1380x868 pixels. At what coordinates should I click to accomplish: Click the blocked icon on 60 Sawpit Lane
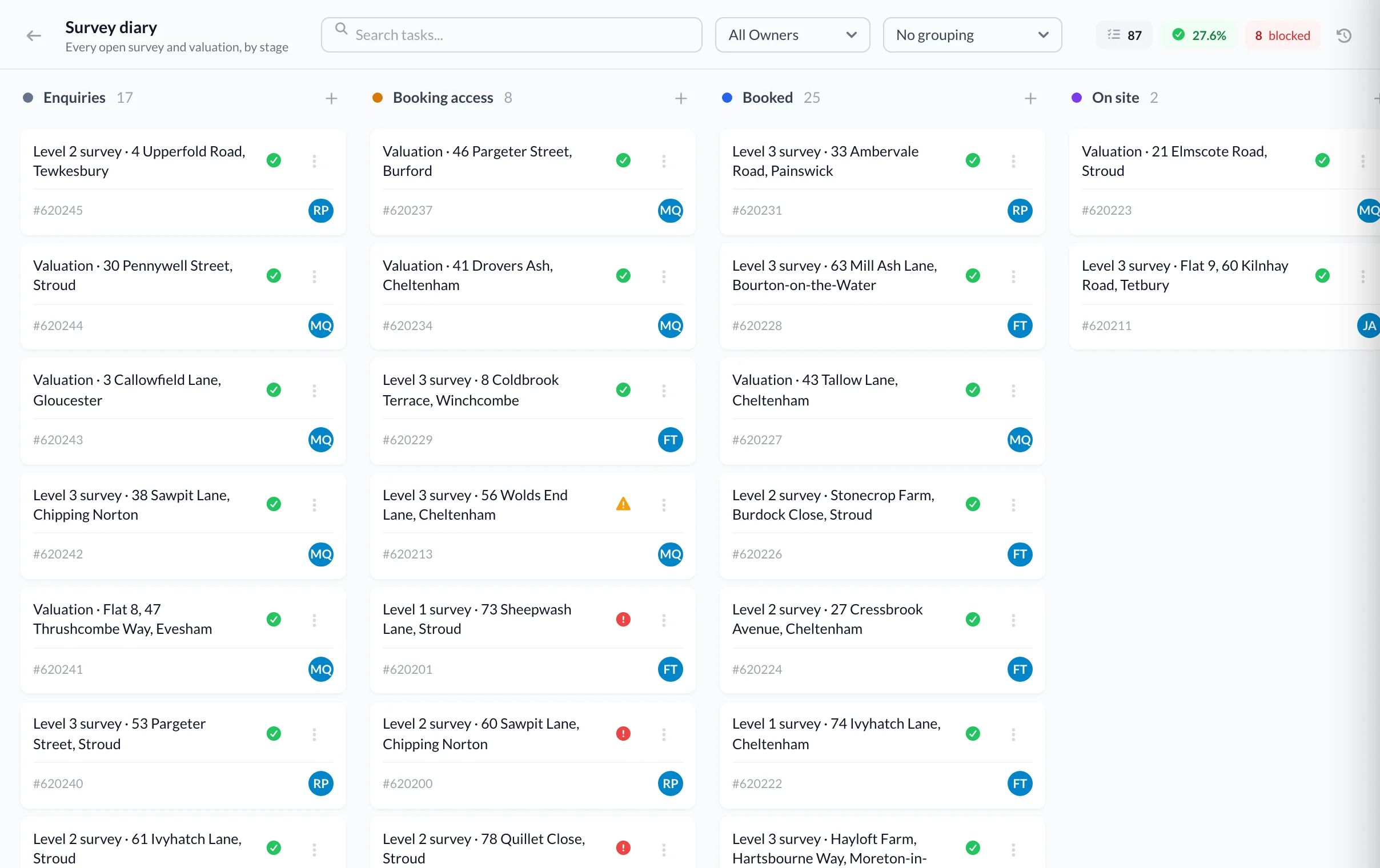point(623,733)
